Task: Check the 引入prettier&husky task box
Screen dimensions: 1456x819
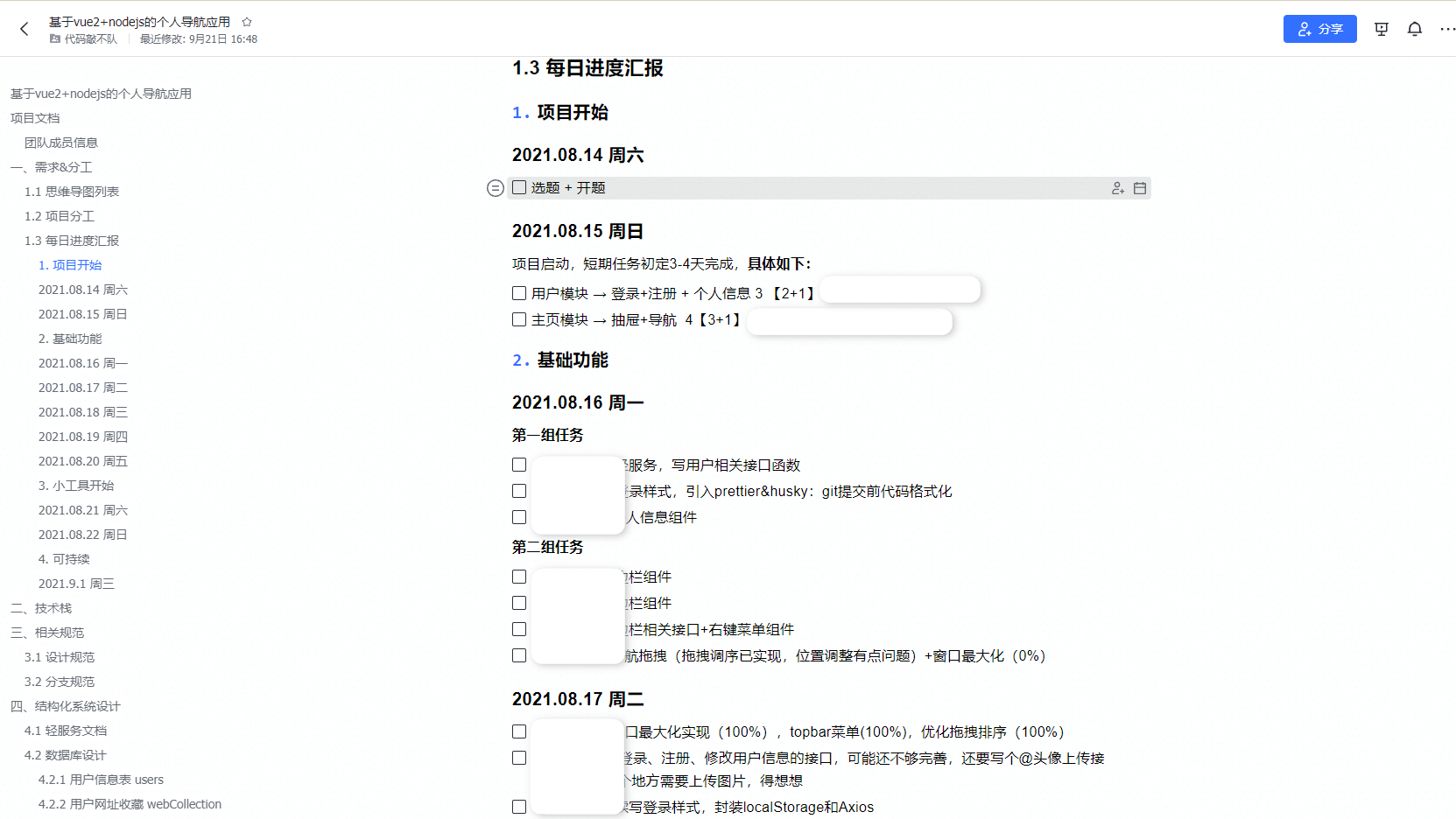Action: pos(519,491)
